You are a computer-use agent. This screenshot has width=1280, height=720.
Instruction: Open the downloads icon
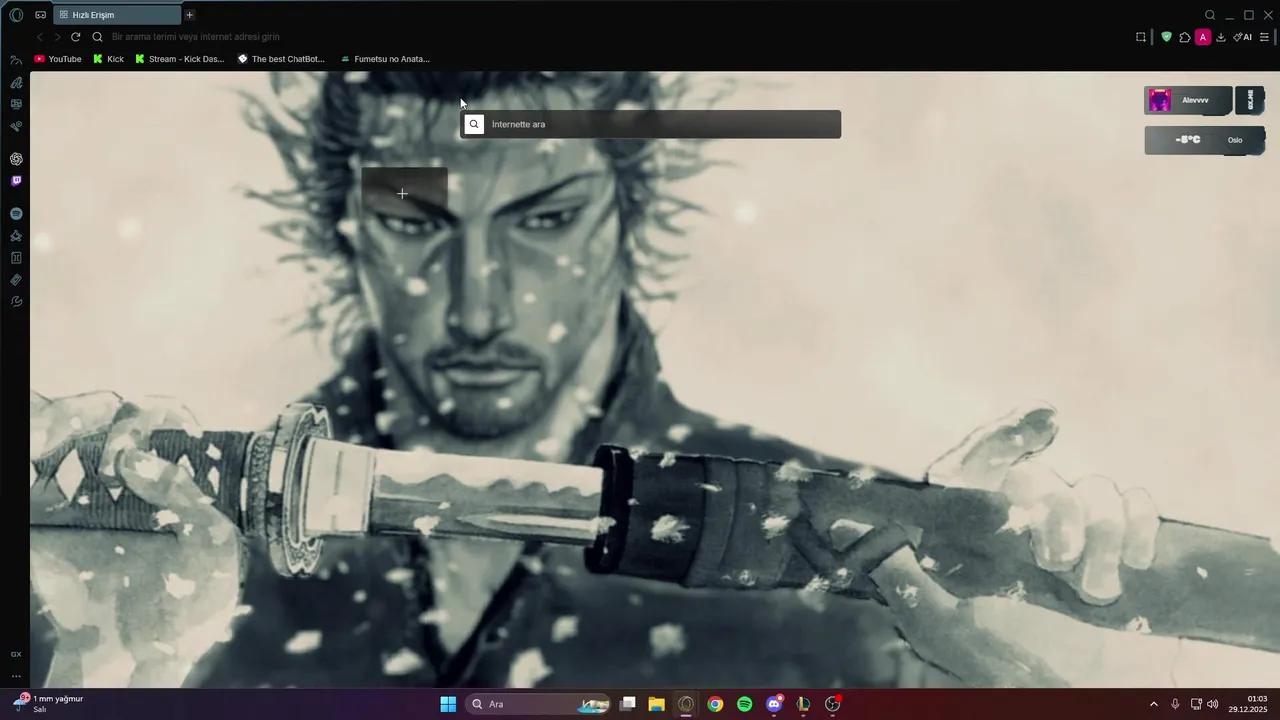pyautogui.click(x=1221, y=37)
